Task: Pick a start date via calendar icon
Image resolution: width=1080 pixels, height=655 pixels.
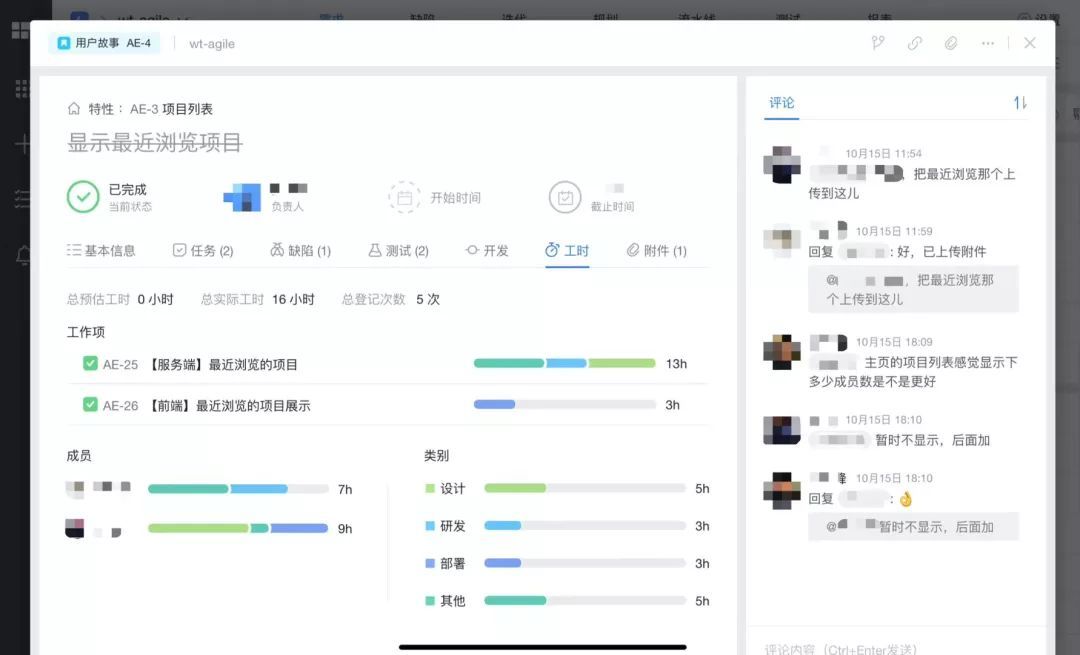Action: [x=404, y=198]
